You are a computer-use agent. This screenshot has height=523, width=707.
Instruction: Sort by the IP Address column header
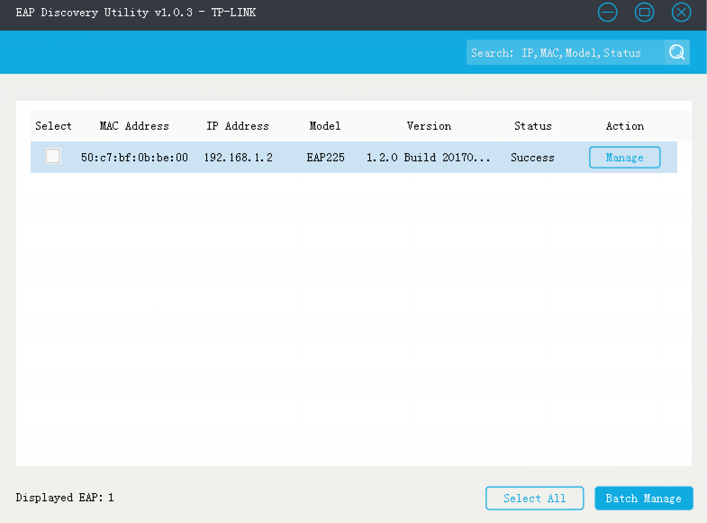[x=238, y=126]
